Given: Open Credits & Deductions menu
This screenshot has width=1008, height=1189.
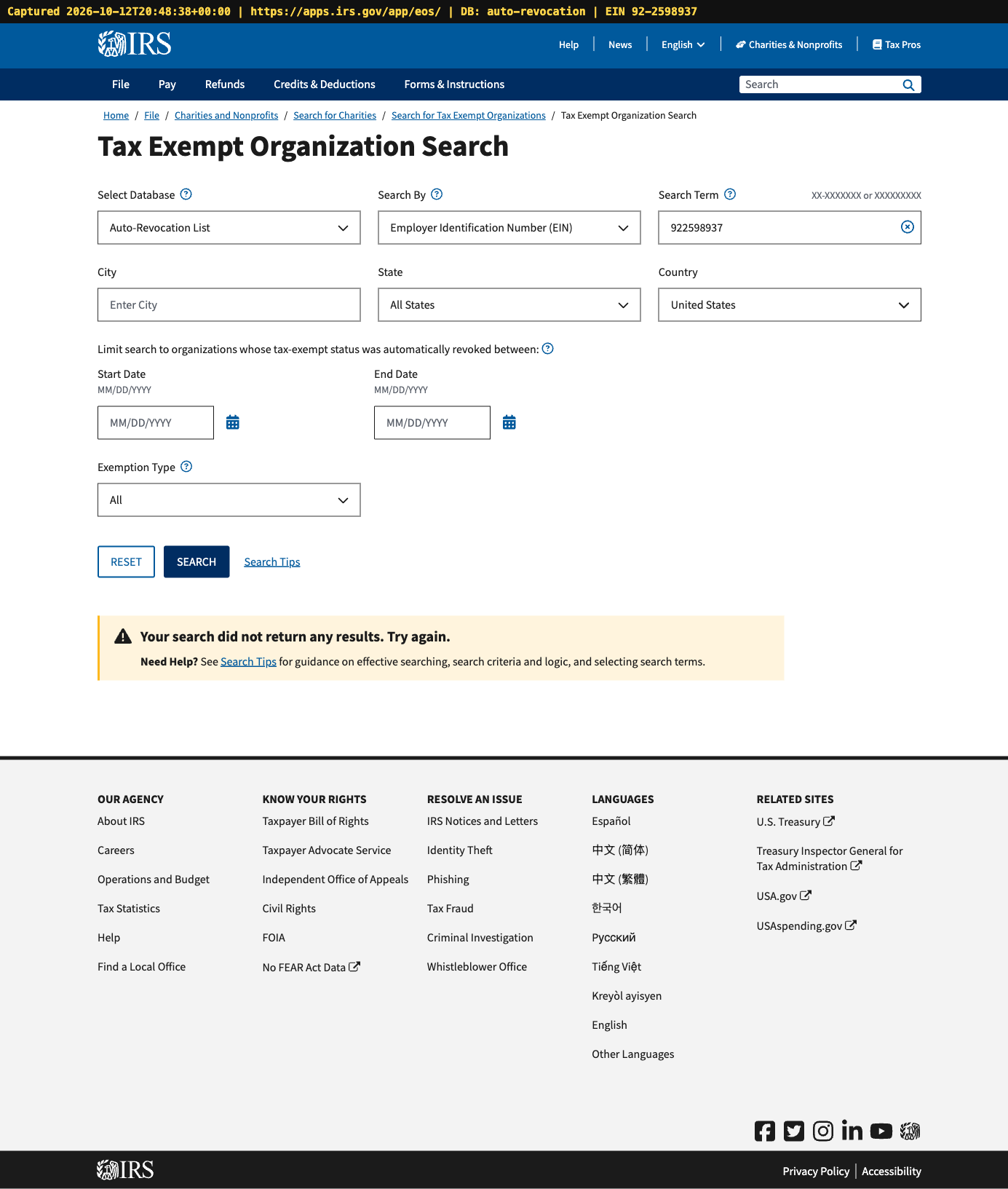Looking at the screenshot, I should pyautogui.click(x=325, y=84).
